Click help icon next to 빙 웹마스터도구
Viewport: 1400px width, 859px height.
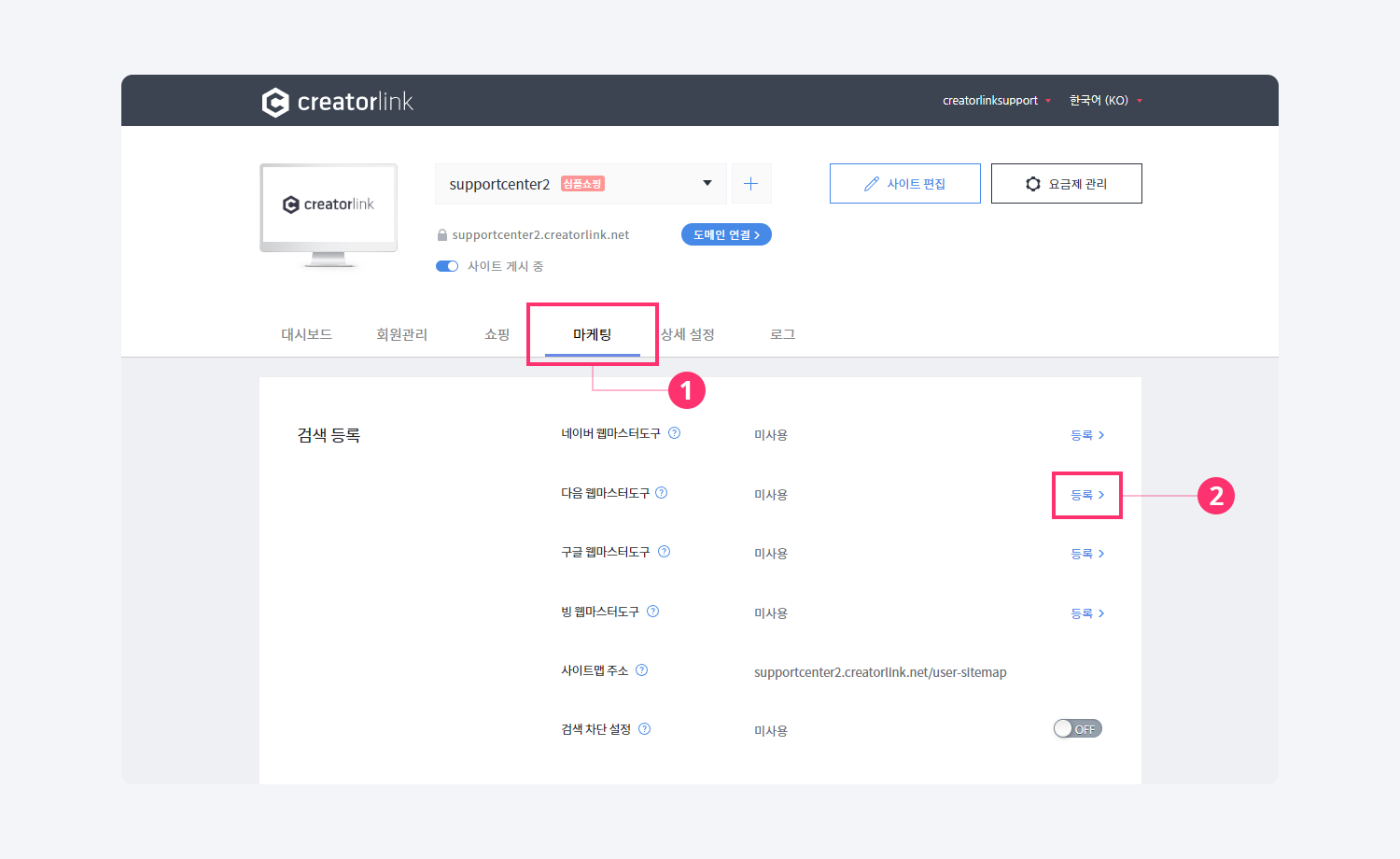653,612
